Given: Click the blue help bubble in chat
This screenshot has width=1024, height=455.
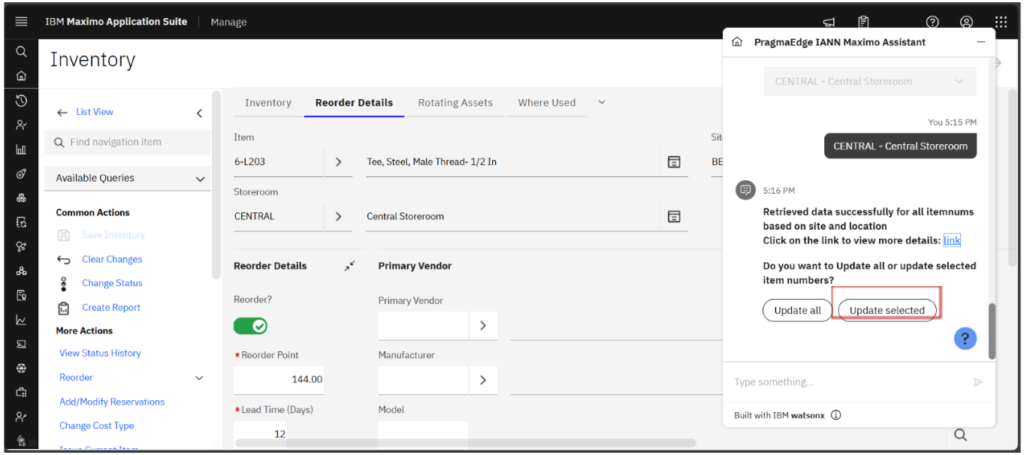Looking at the screenshot, I should pyautogui.click(x=965, y=338).
